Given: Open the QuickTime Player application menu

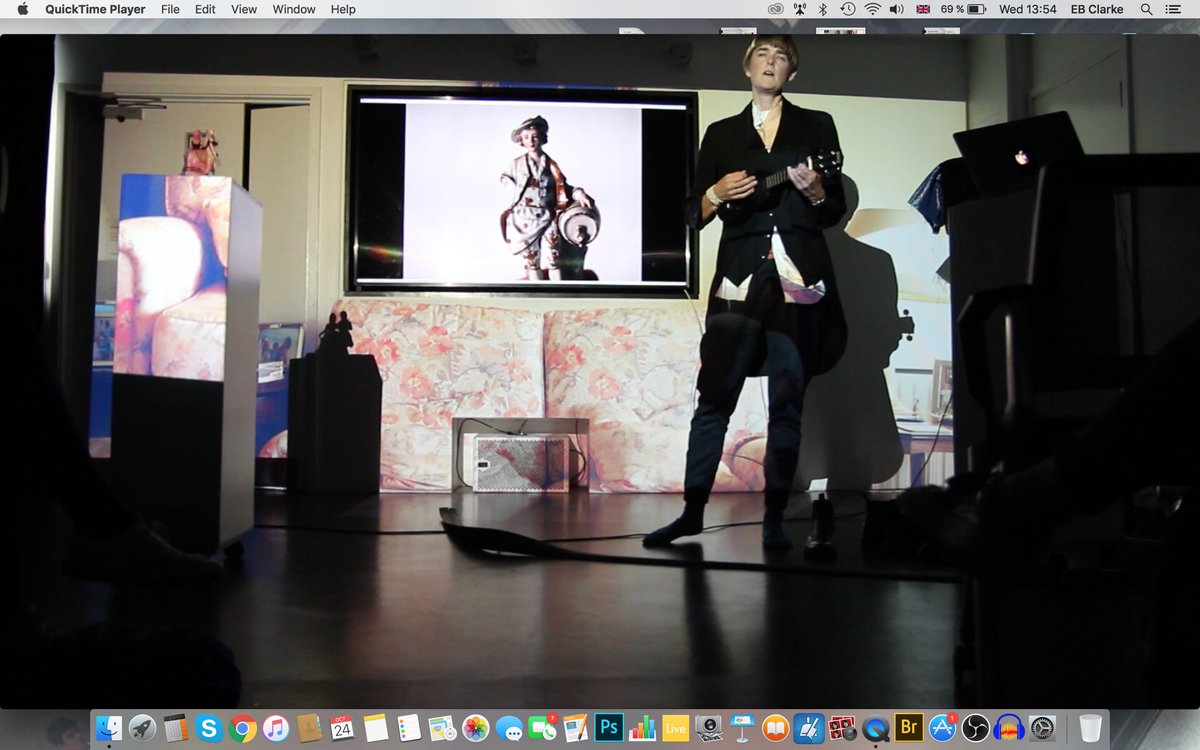Looking at the screenshot, I should pos(95,9).
